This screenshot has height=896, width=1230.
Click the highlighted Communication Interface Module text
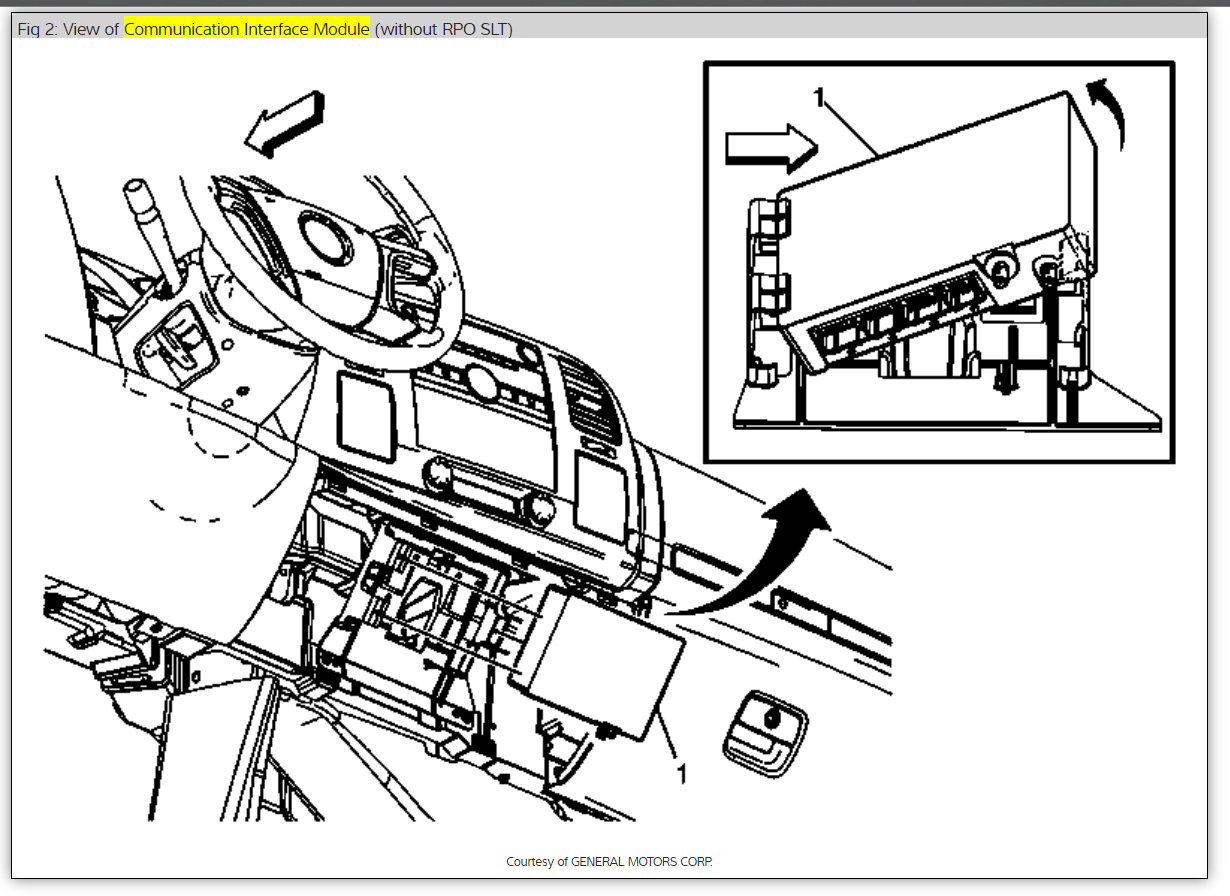[x=247, y=29]
